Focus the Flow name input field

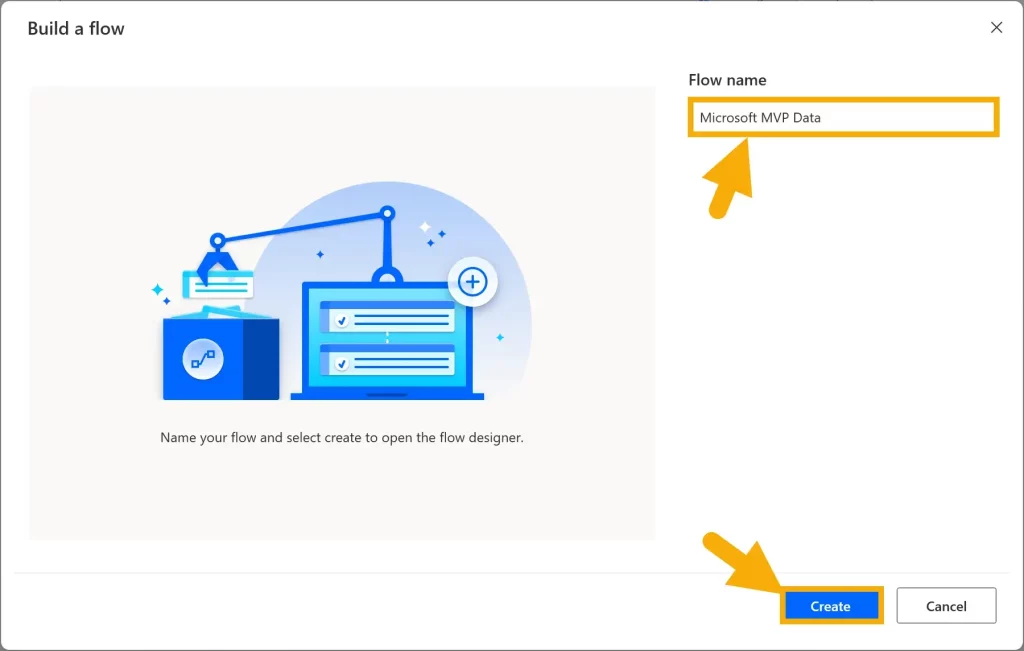tap(843, 118)
